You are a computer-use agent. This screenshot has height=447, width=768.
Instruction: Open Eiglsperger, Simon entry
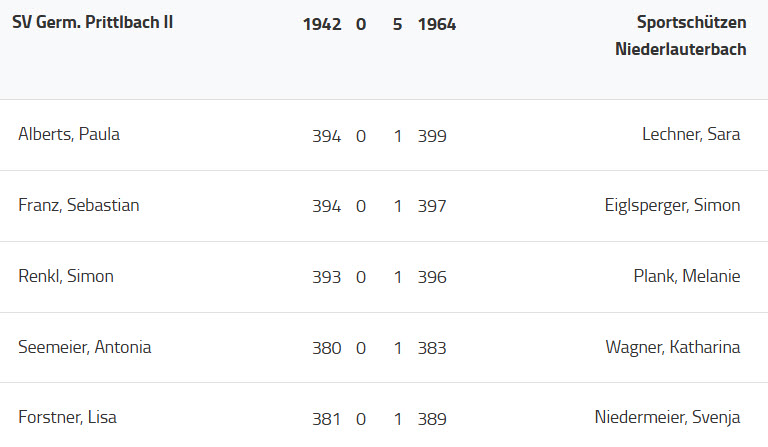[672, 206]
